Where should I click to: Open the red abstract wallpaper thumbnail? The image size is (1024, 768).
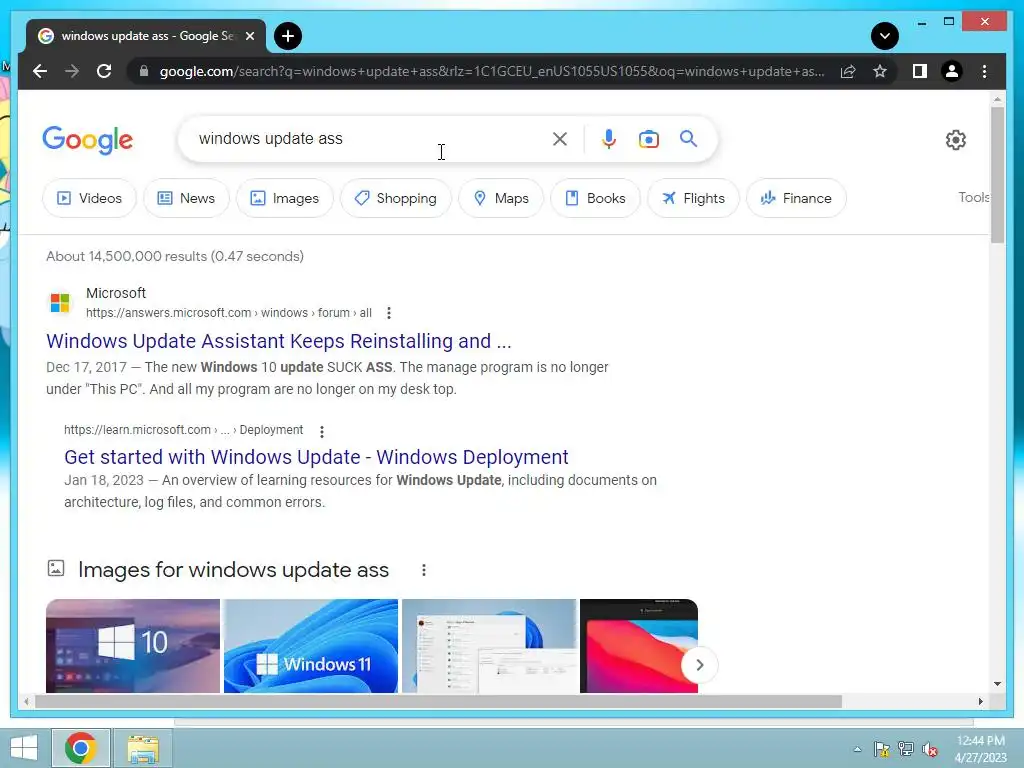(x=639, y=646)
